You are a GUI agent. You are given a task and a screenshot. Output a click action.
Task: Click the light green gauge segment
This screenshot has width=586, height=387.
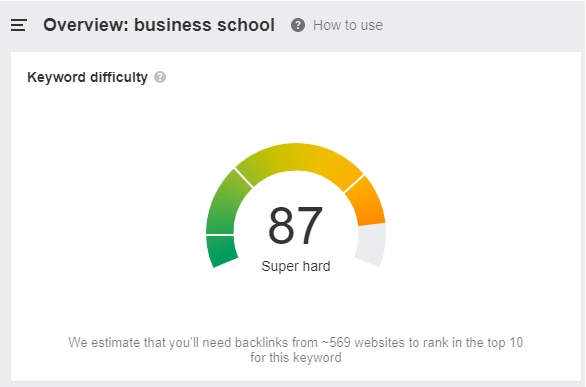(226, 204)
